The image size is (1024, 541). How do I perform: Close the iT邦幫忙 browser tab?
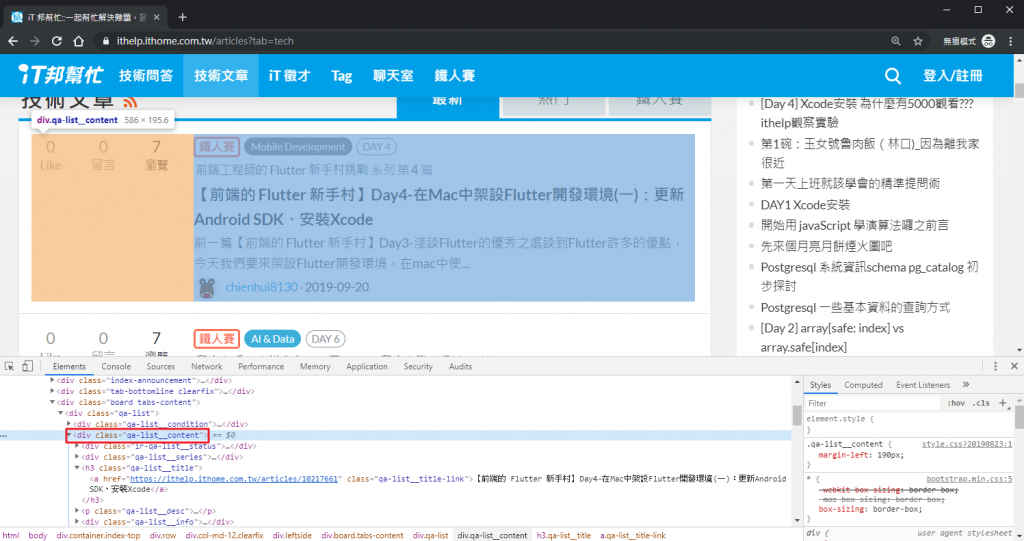(156, 18)
